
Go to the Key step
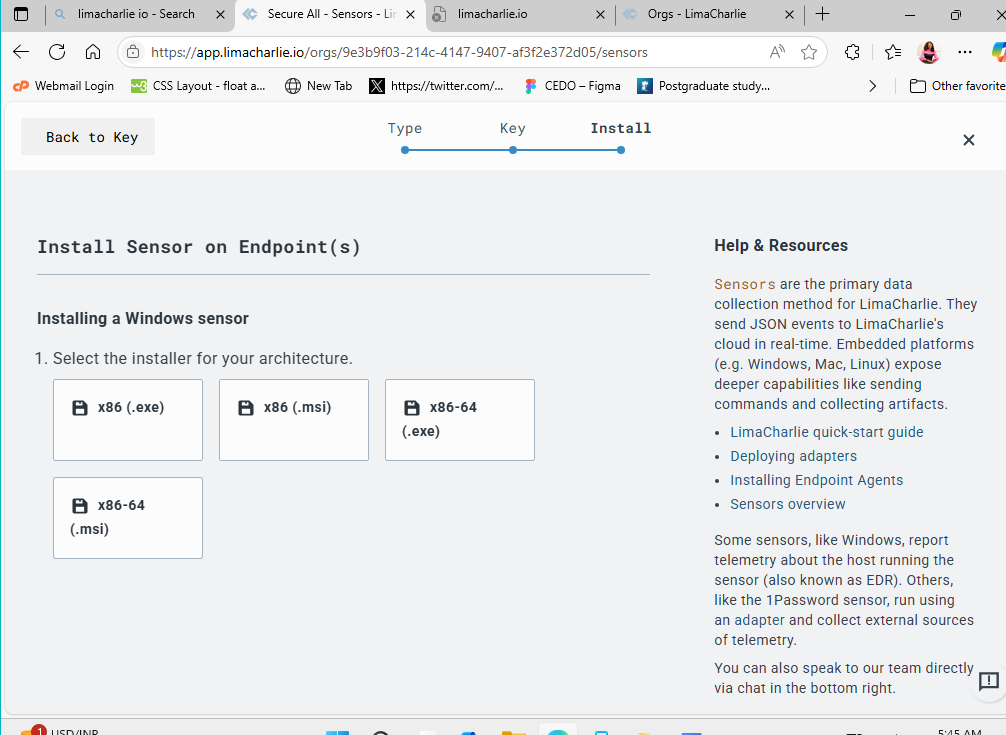[513, 136]
